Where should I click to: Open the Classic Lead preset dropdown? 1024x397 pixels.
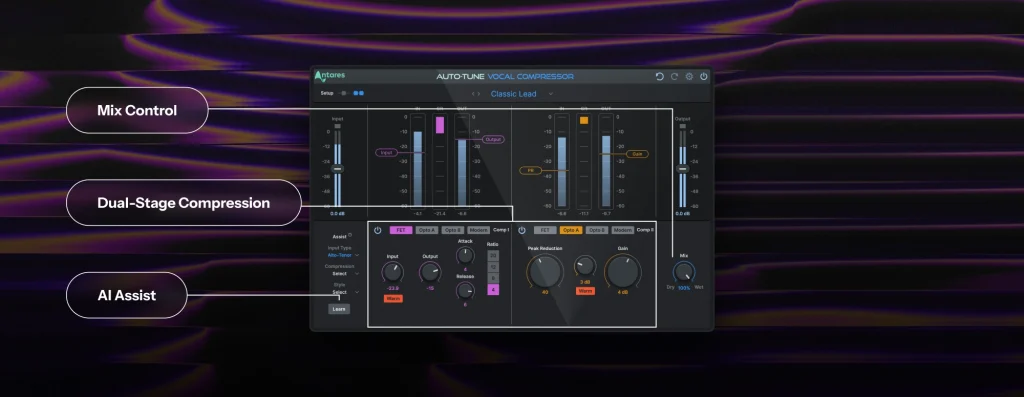[x=550, y=94]
